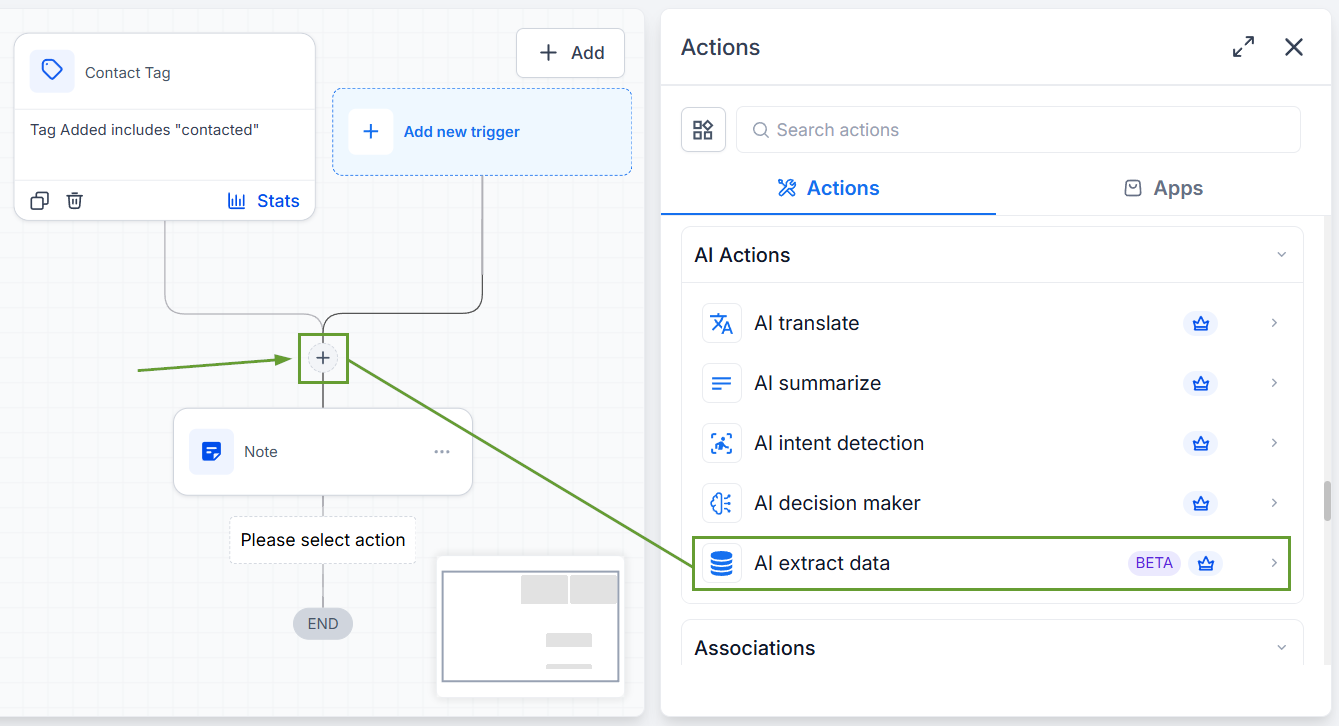Click the Add button on canvas

571,53
